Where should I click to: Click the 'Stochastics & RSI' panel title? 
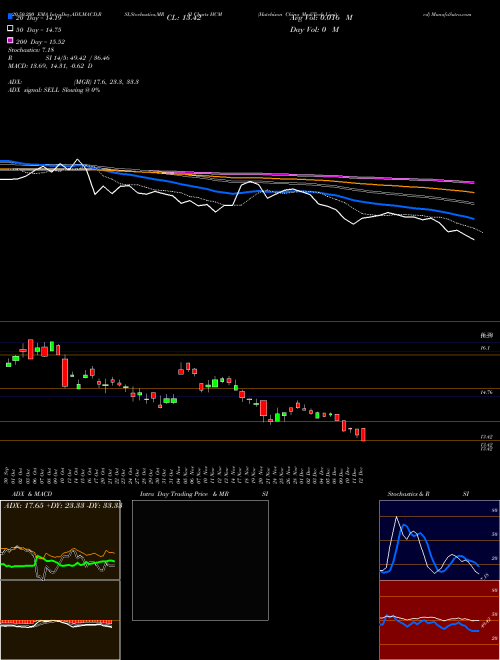point(428,494)
